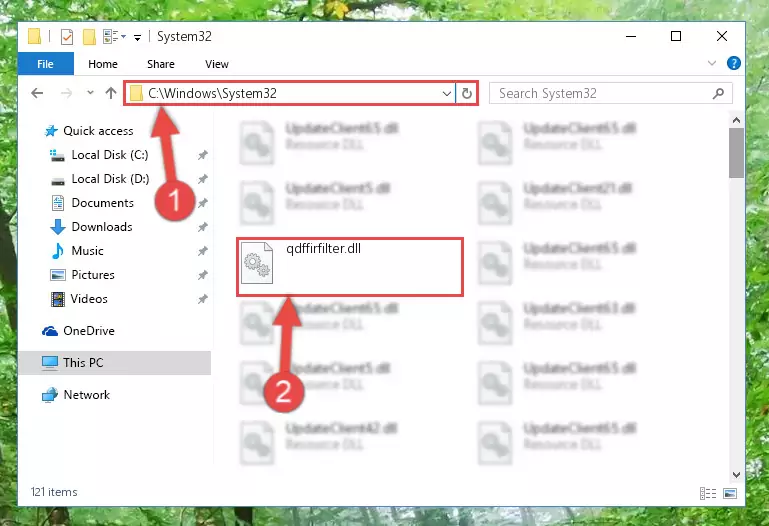769x526 pixels.
Task: Open the Help question mark icon
Action: coord(734,63)
